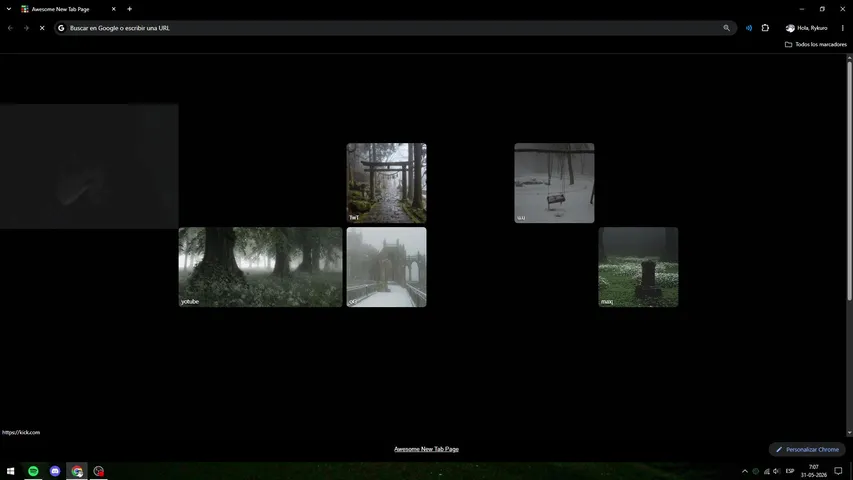Open the snowy swing tile
Screen dimensions: 853x480
coord(554,183)
